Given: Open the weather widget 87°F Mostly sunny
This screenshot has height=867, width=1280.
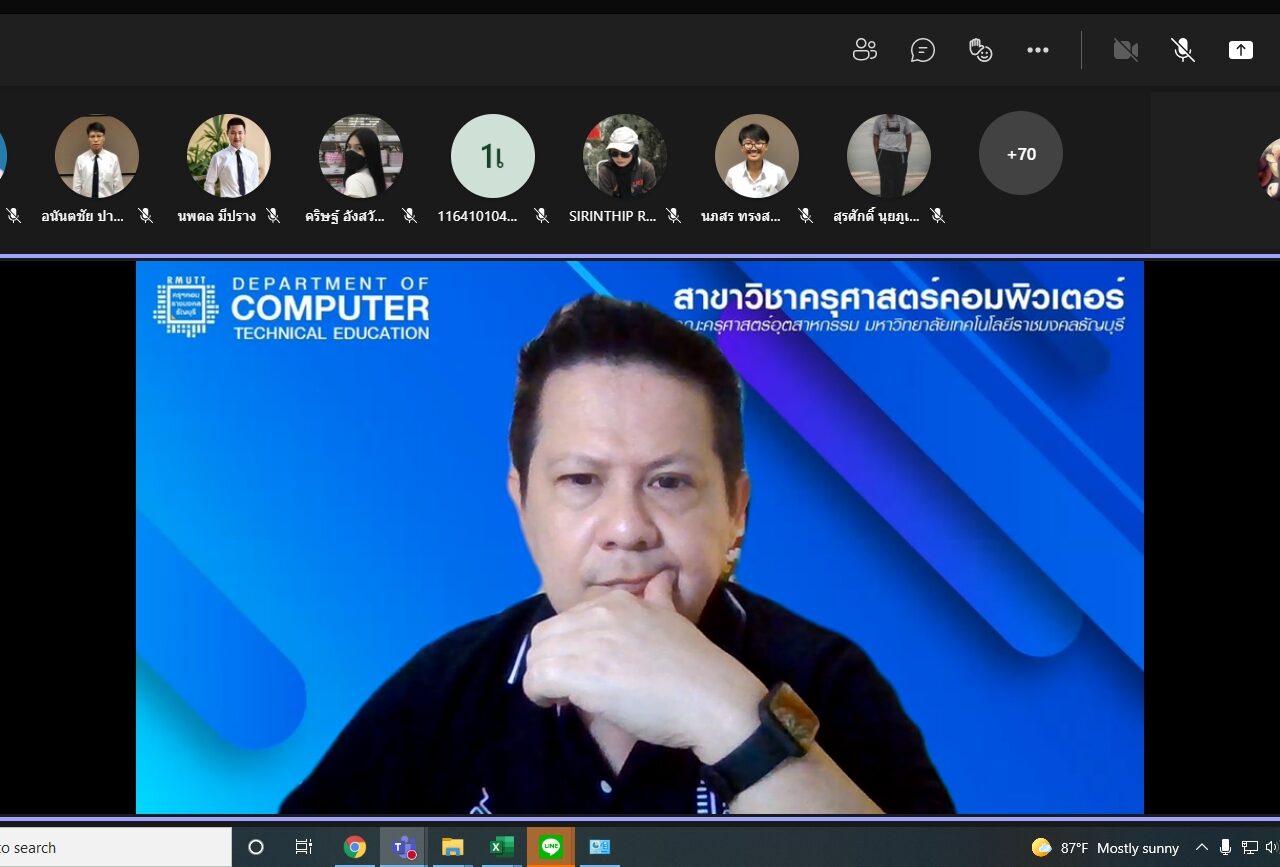Looking at the screenshot, I should tap(1105, 848).
